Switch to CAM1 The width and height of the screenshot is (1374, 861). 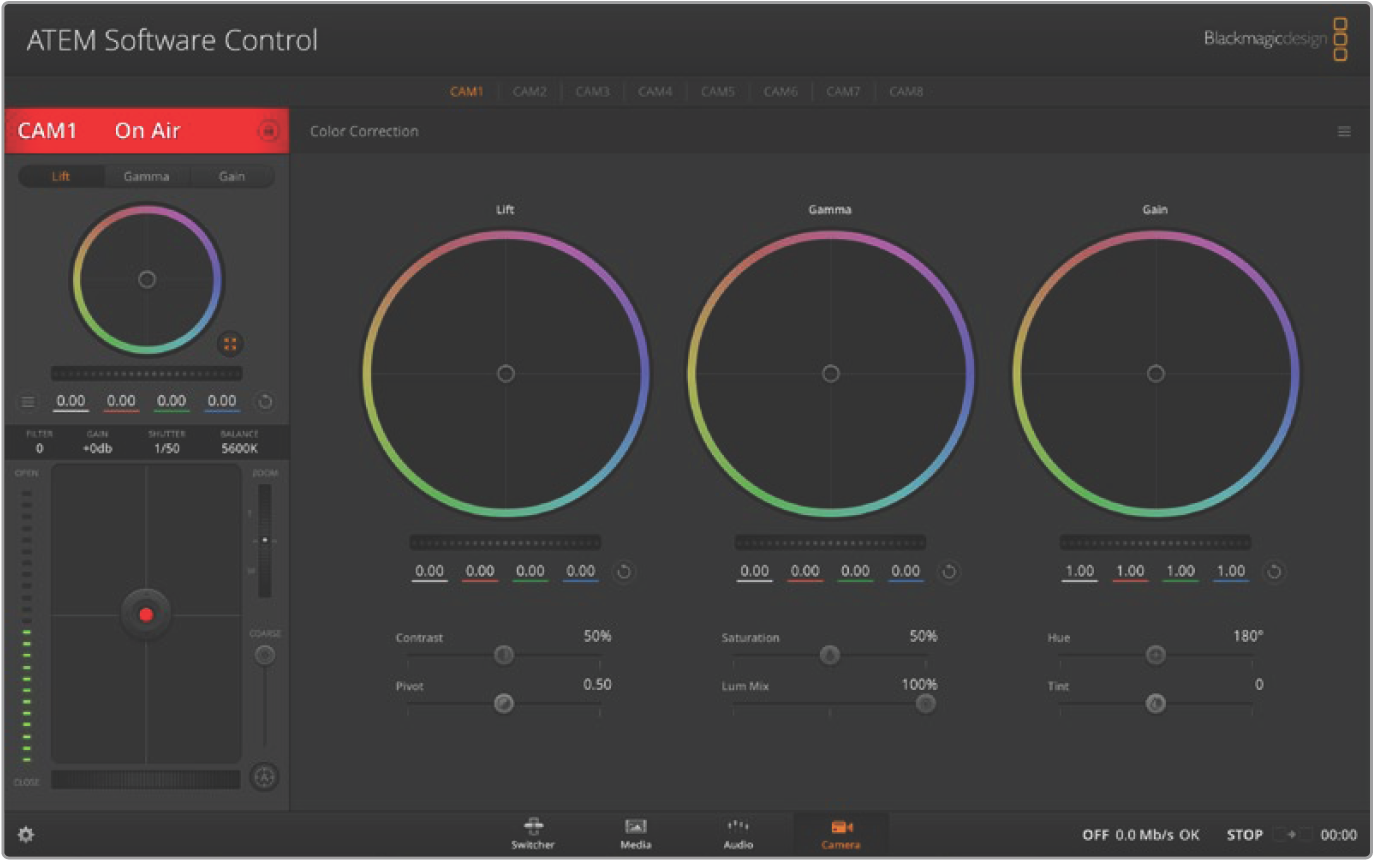[466, 91]
